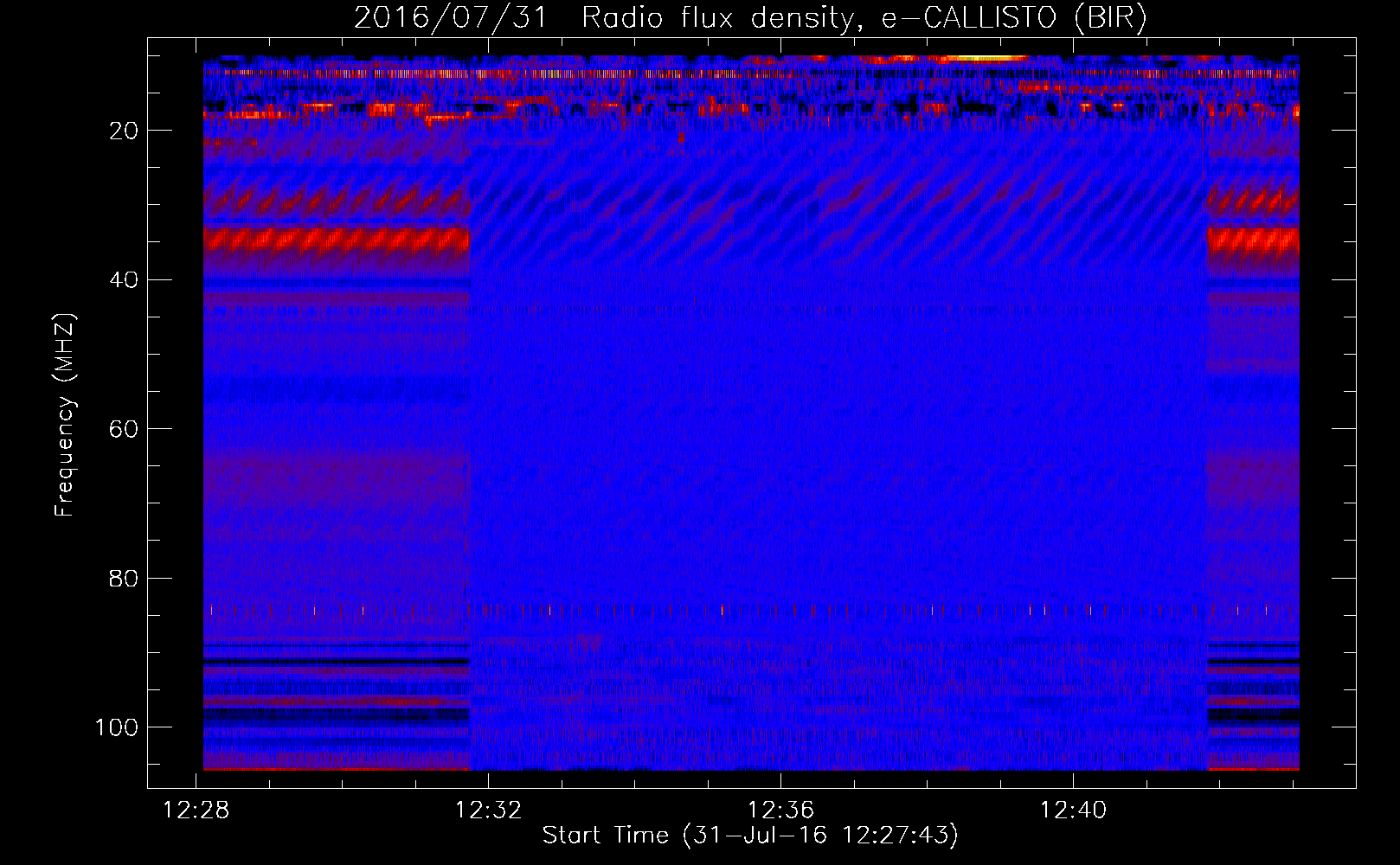Click the 60 frequency tick label
This screenshot has height=865, width=1400.
click(124, 429)
